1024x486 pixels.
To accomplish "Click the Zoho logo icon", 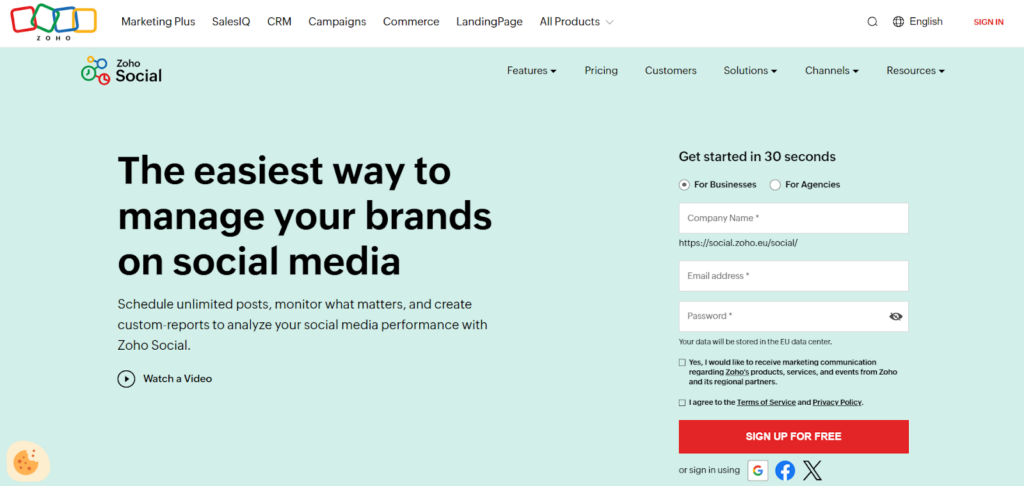I will [x=52, y=21].
